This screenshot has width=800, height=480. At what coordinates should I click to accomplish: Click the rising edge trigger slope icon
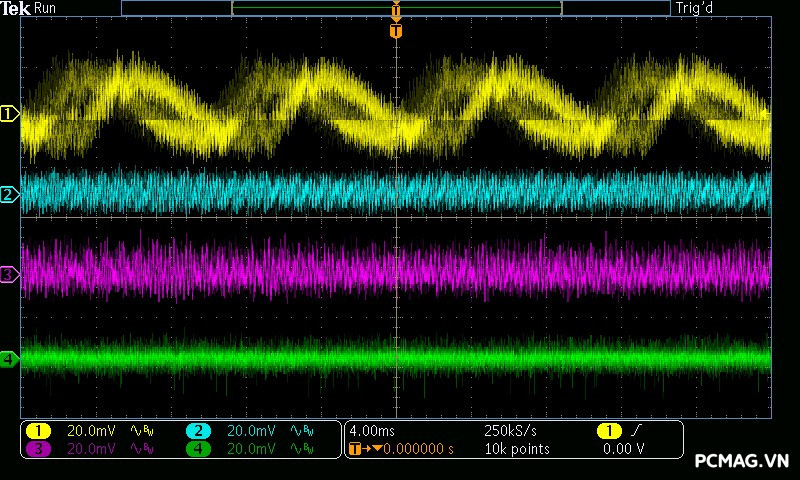pos(635,430)
